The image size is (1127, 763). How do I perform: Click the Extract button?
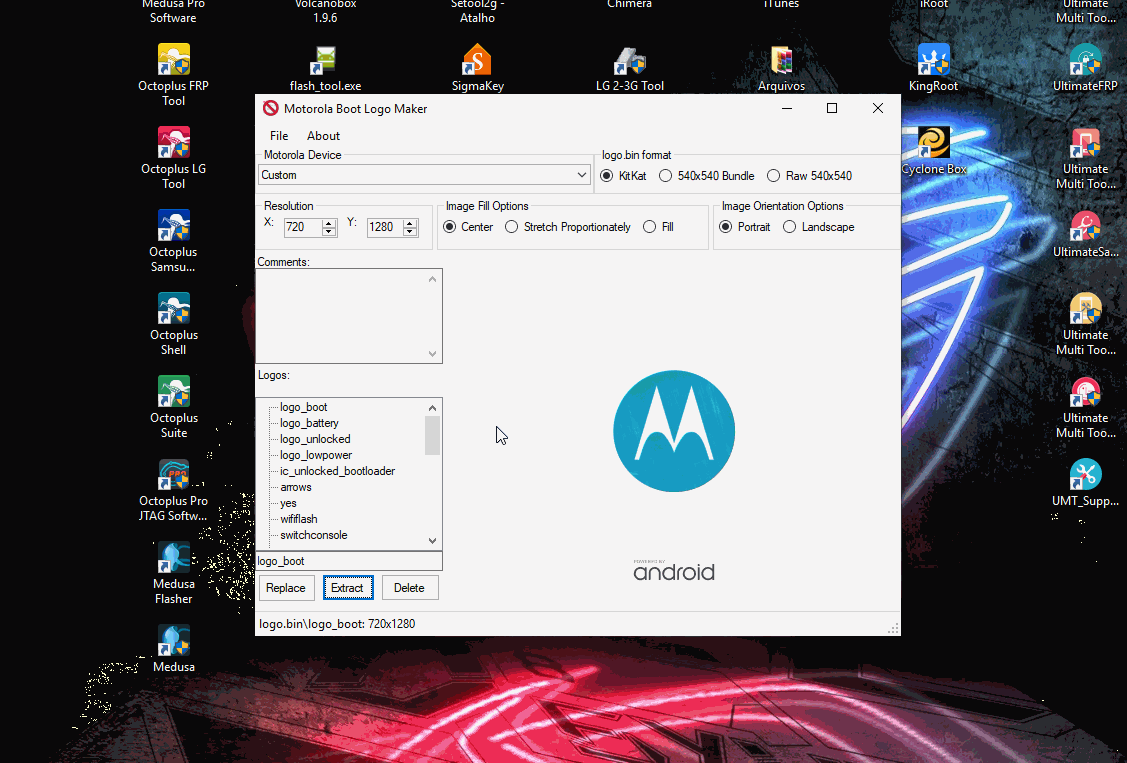click(x=348, y=588)
